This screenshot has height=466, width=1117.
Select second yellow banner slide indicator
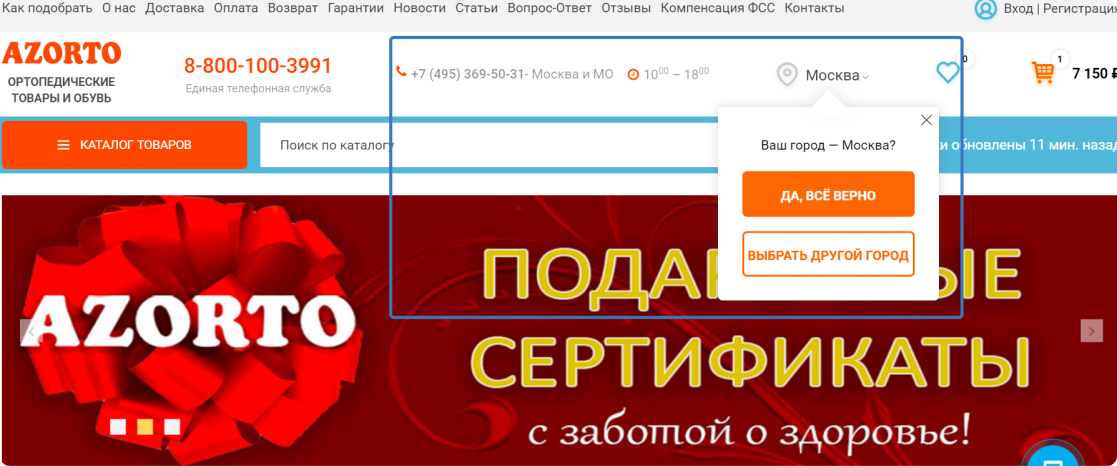(x=145, y=427)
